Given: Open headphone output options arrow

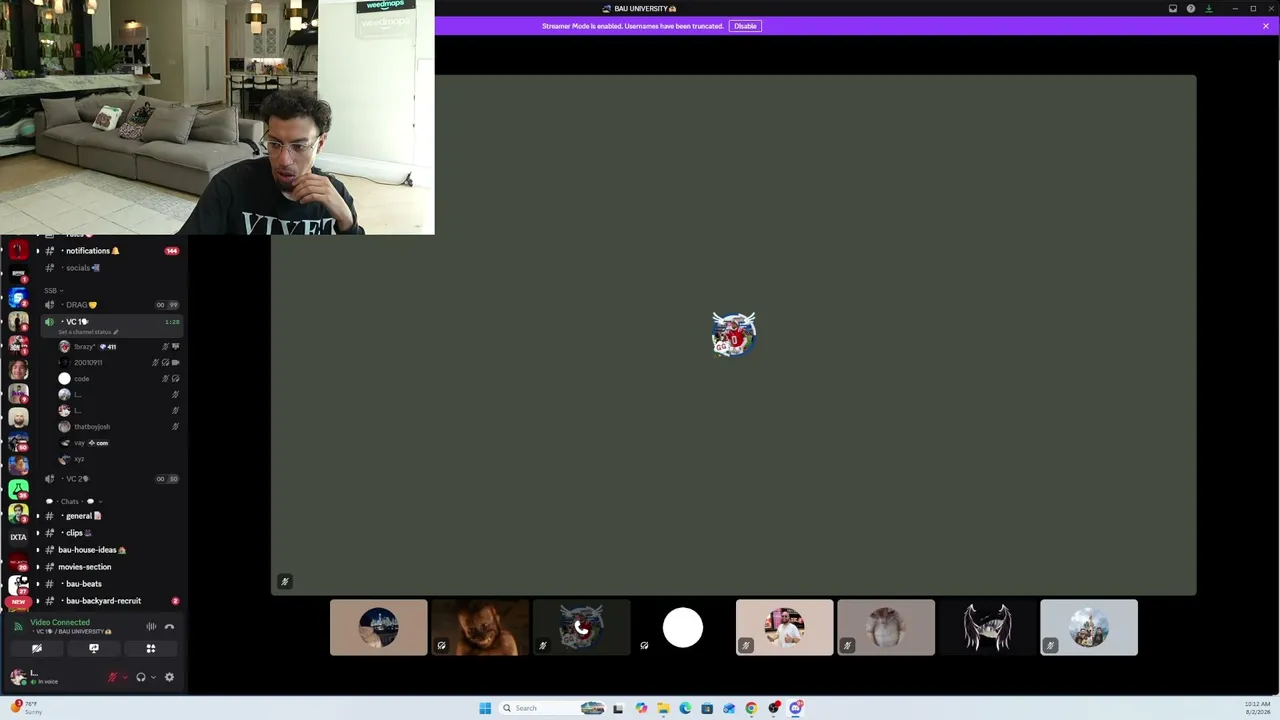Looking at the screenshot, I should click(153, 677).
